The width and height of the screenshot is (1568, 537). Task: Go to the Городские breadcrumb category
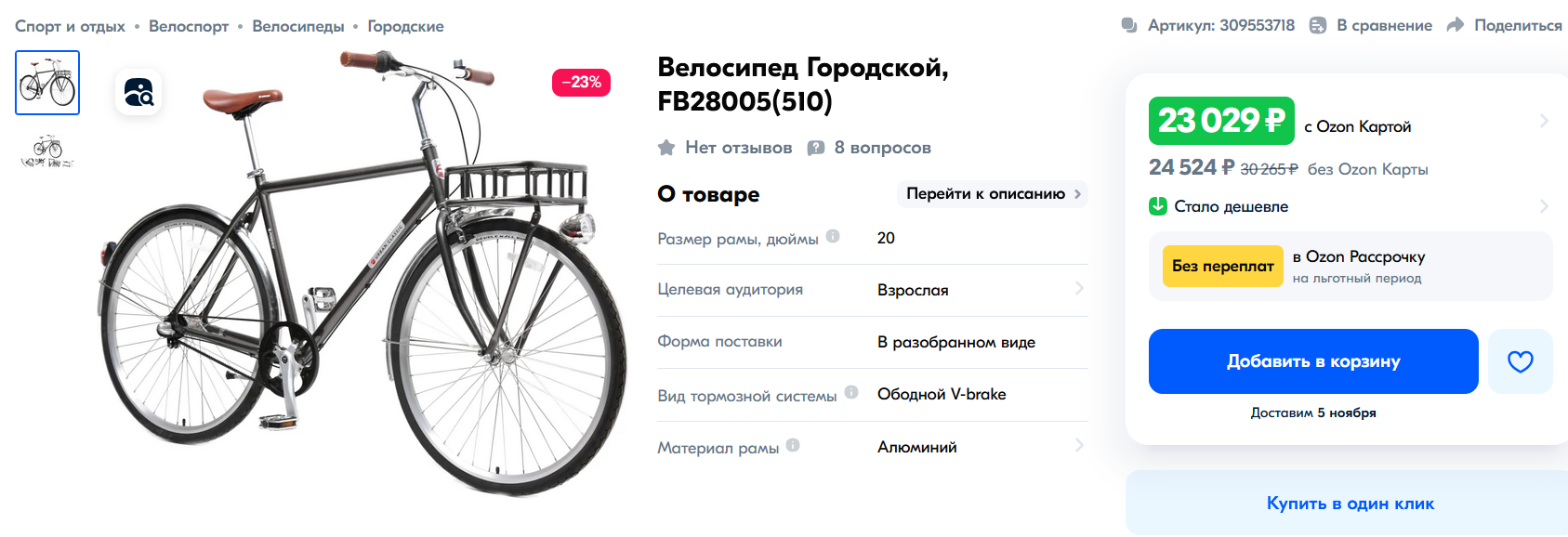(405, 26)
